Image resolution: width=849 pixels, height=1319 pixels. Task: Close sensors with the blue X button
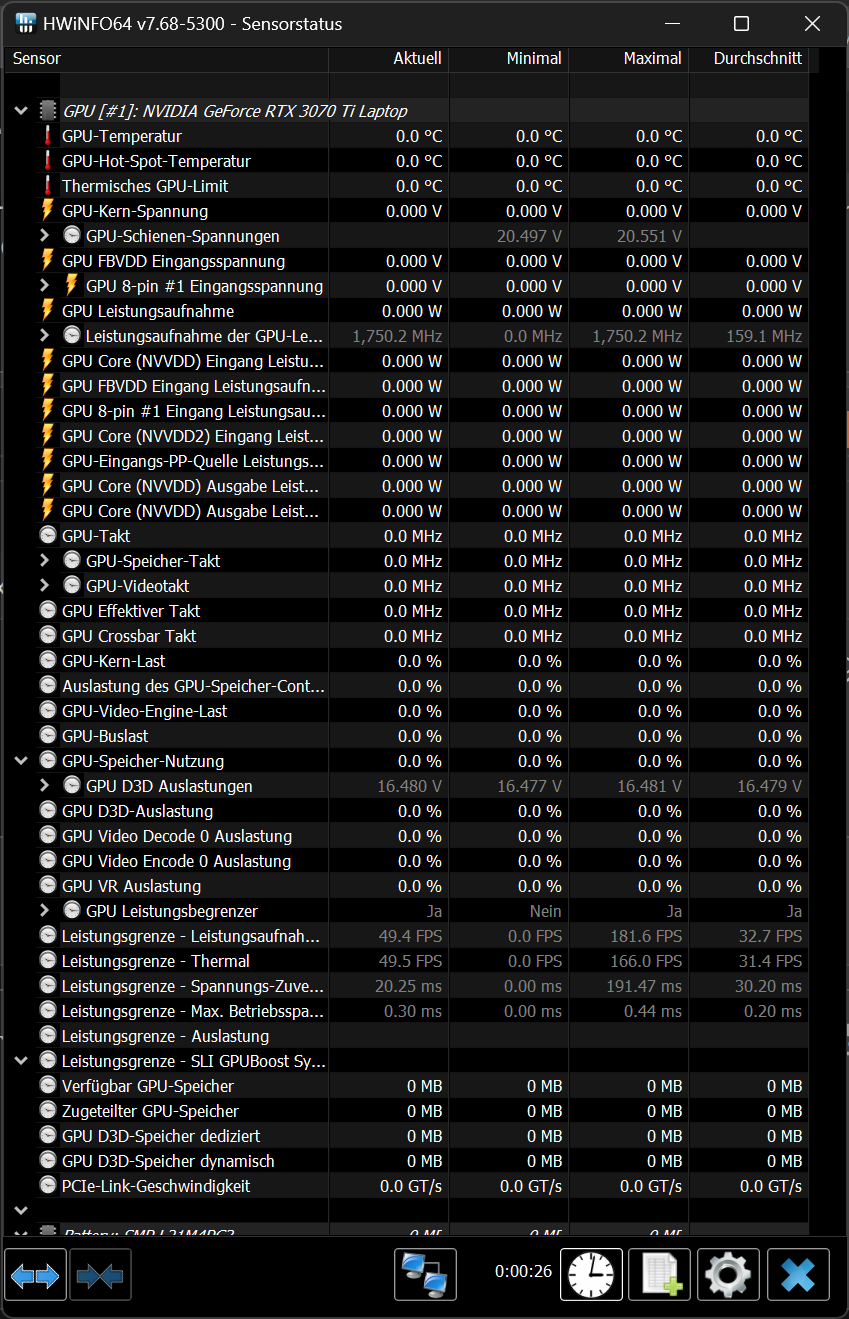click(x=798, y=1275)
